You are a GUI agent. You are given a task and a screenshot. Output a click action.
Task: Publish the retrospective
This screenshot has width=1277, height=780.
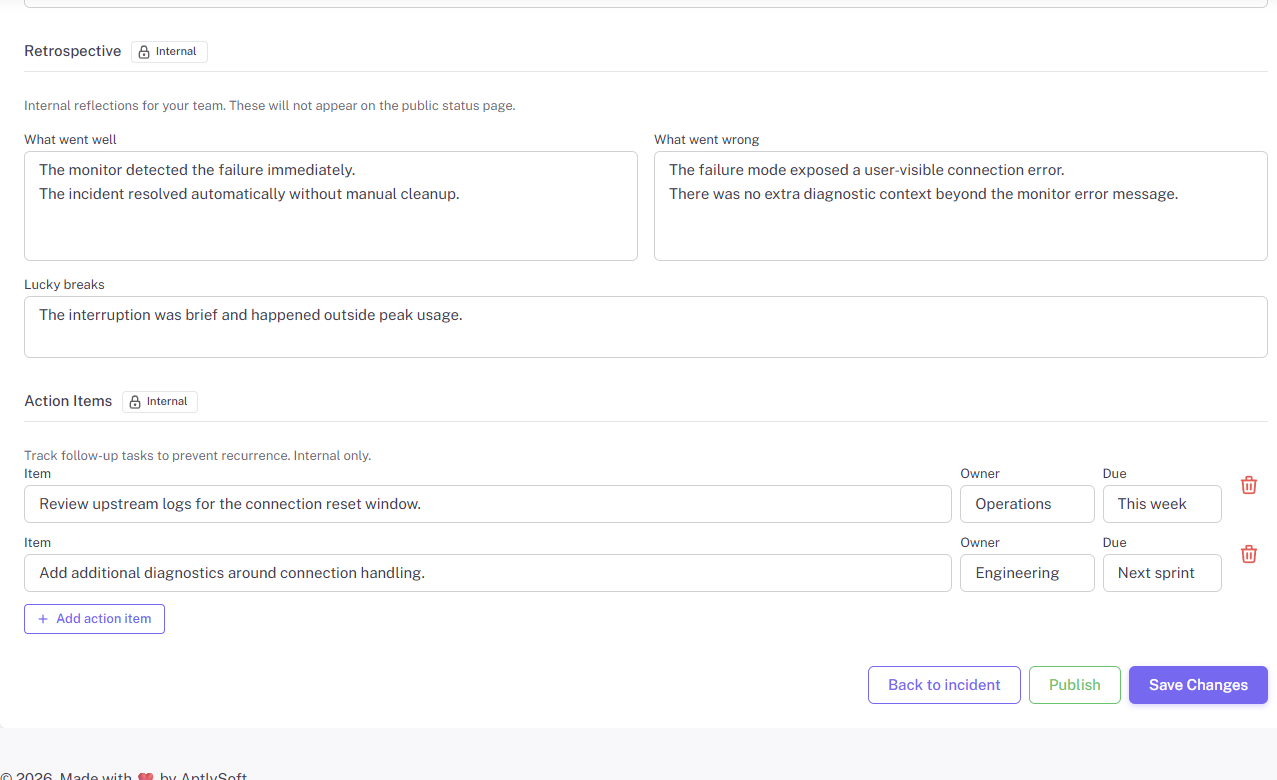(x=1074, y=684)
